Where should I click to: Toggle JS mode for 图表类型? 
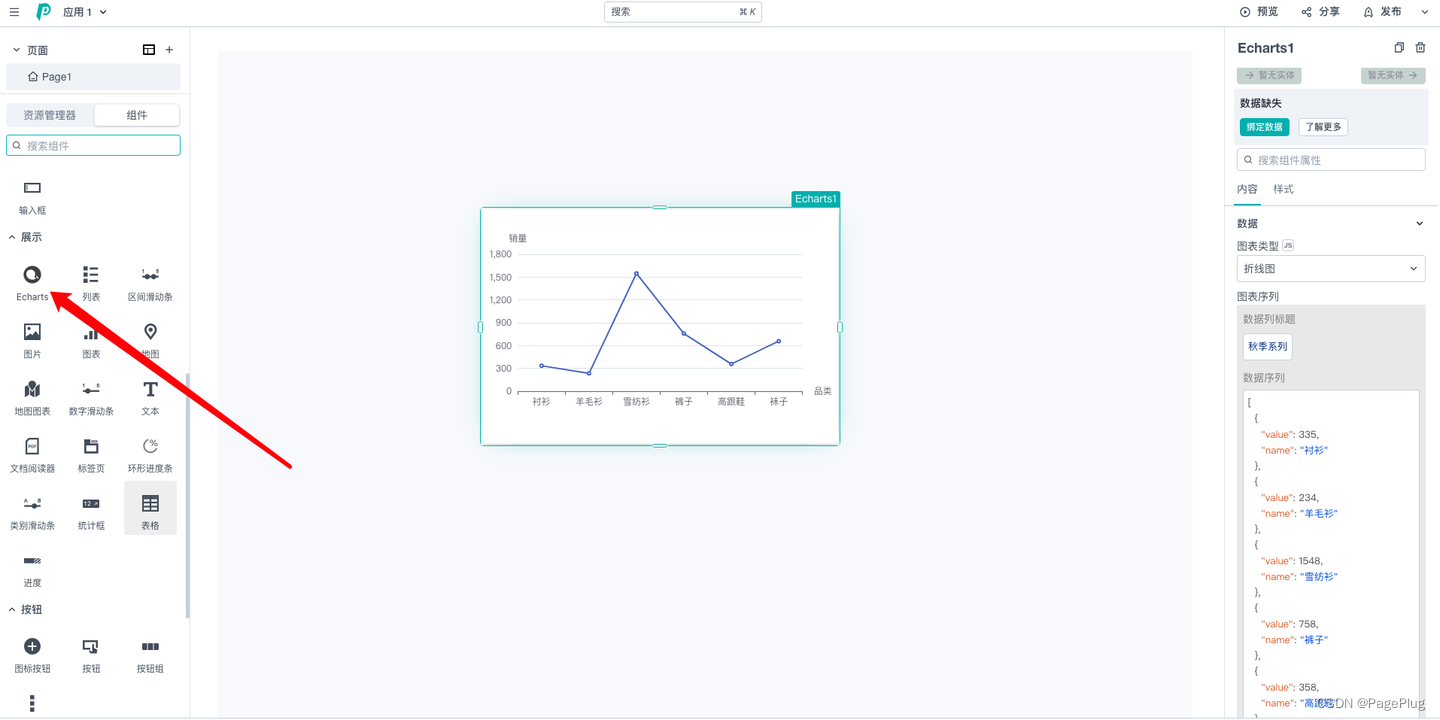click(1288, 245)
